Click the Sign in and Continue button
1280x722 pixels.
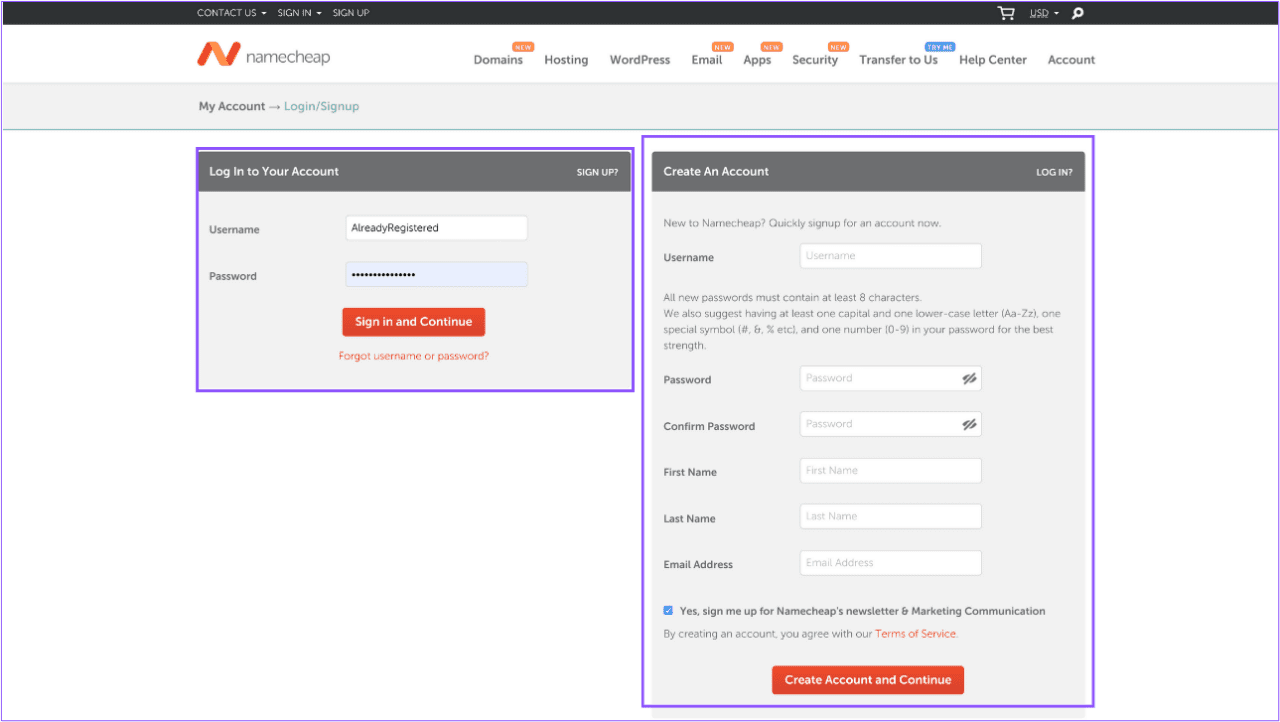coord(413,322)
